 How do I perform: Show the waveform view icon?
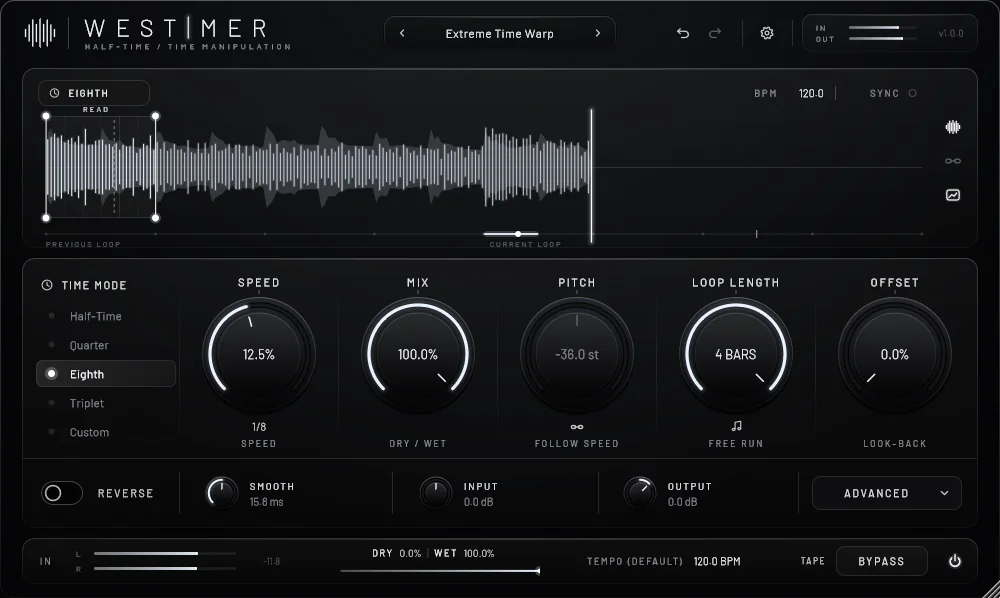(953, 127)
